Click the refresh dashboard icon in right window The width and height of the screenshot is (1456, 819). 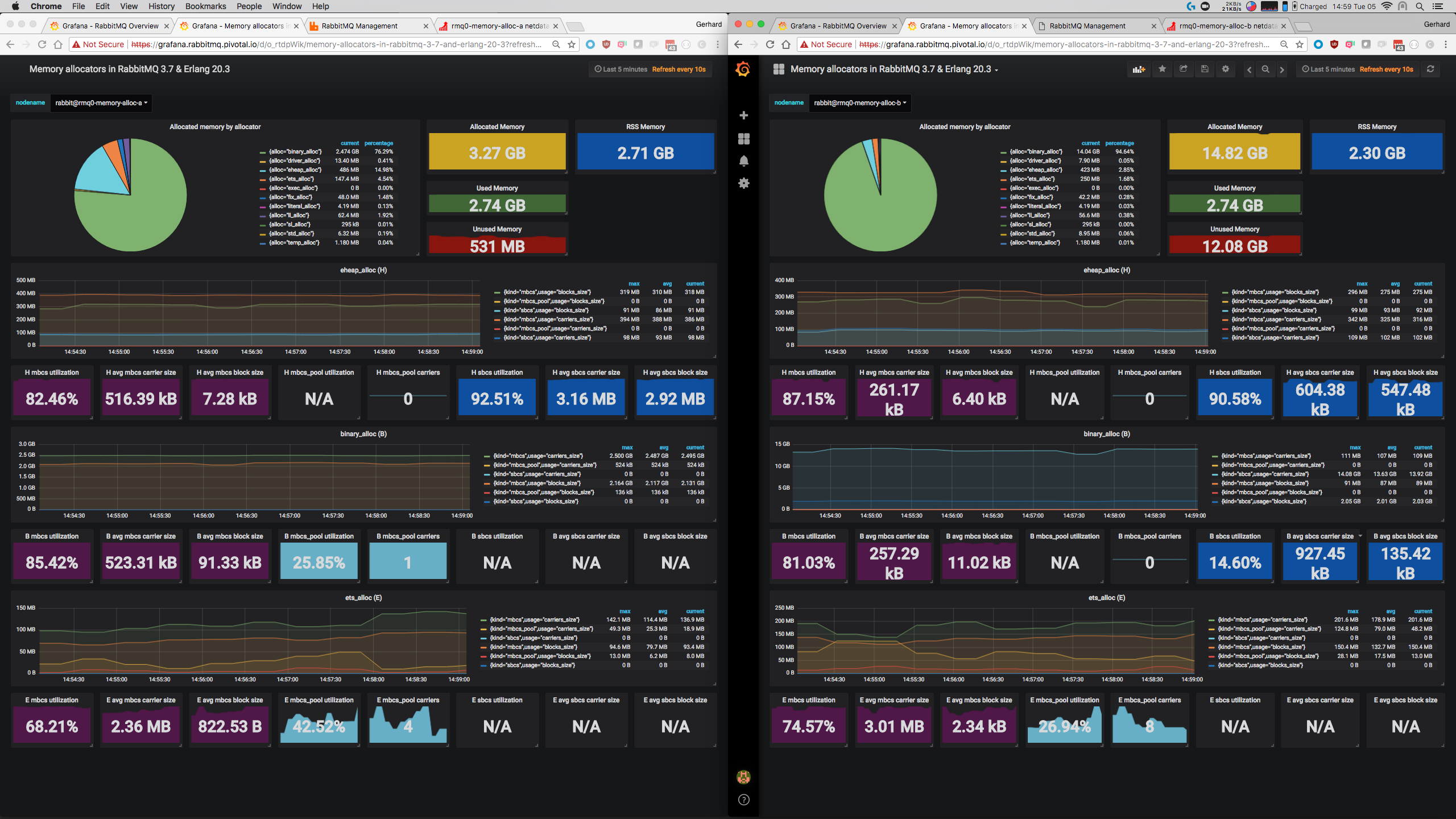tap(1430, 69)
